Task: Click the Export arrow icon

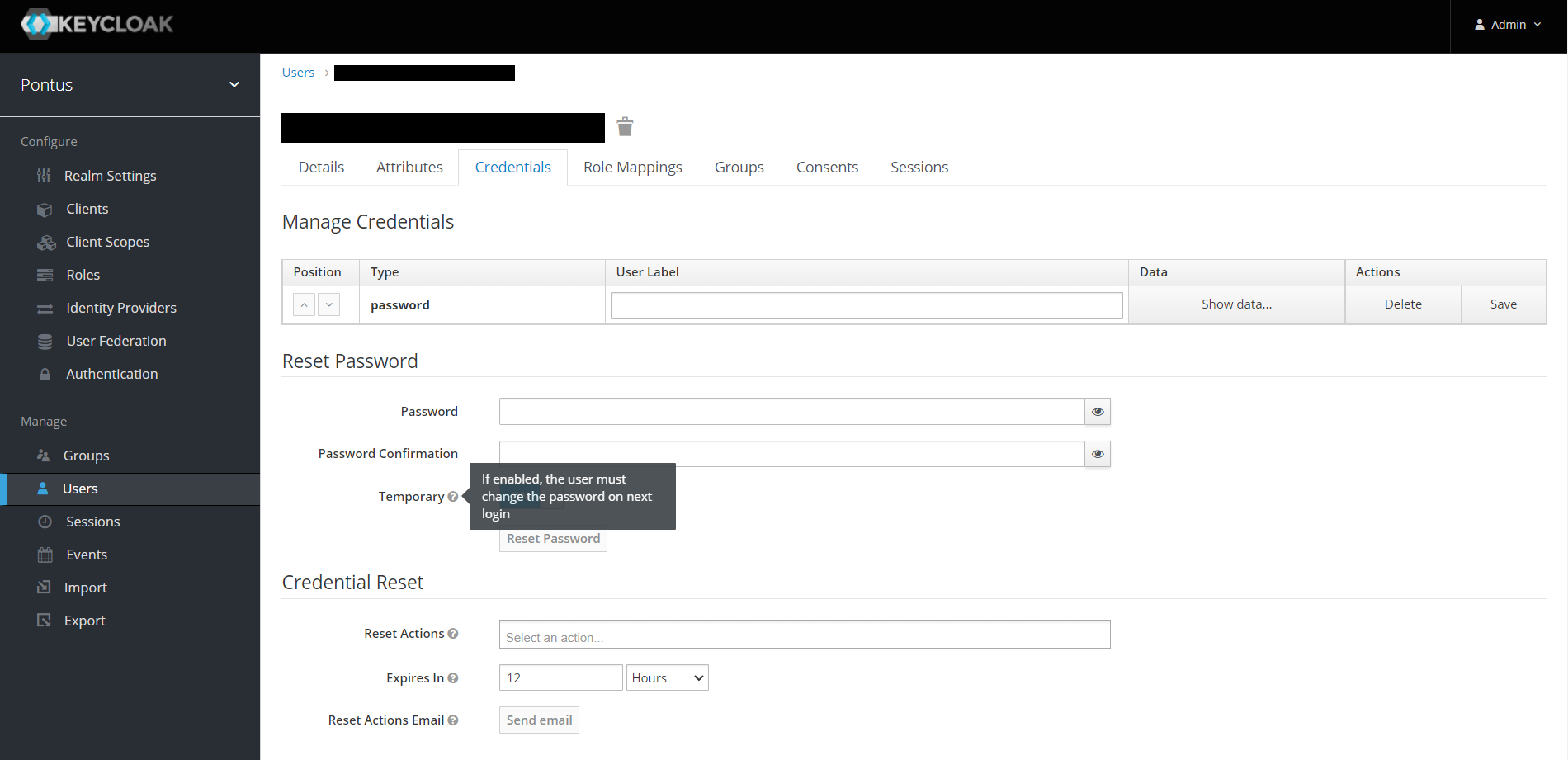Action: pyautogui.click(x=44, y=620)
